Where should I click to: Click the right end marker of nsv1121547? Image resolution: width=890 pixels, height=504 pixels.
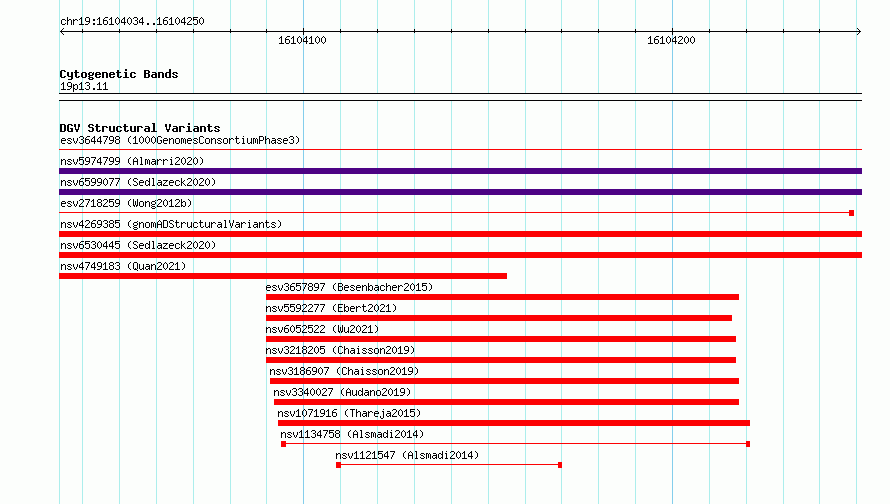click(560, 465)
